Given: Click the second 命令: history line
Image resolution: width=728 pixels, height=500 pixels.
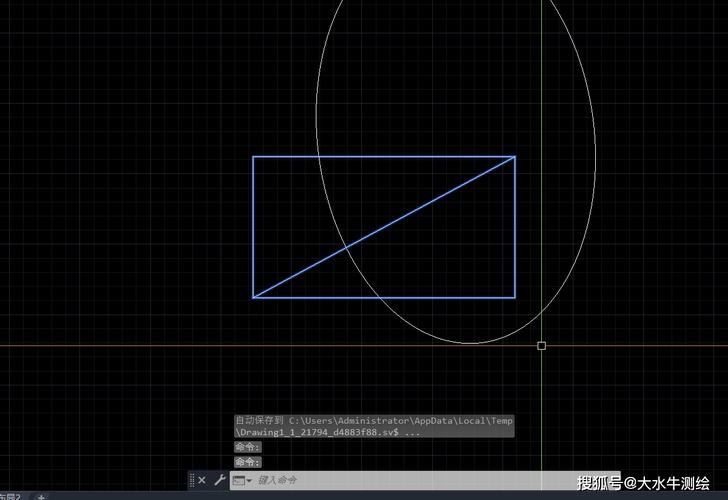Looking at the screenshot, I should 247,462.
